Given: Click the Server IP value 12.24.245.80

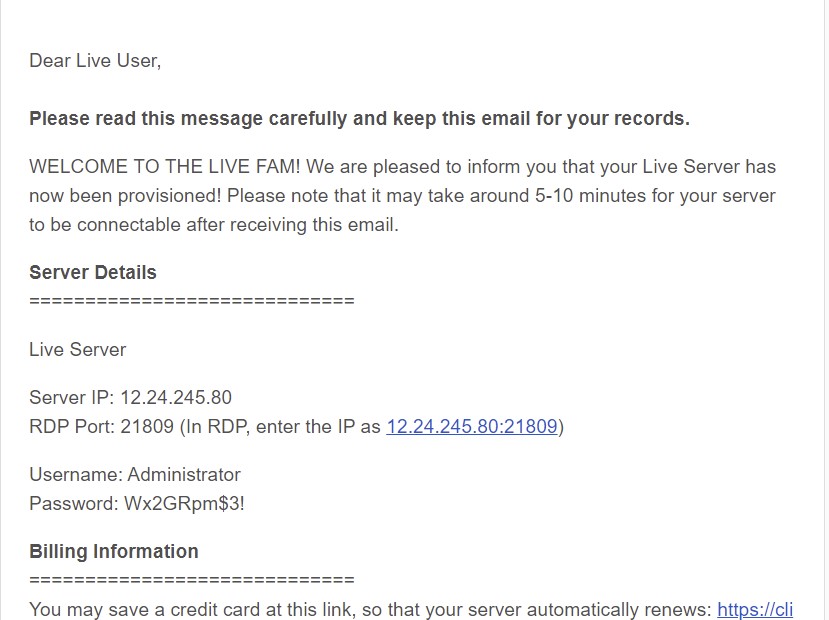Looking at the screenshot, I should [176, 397].
